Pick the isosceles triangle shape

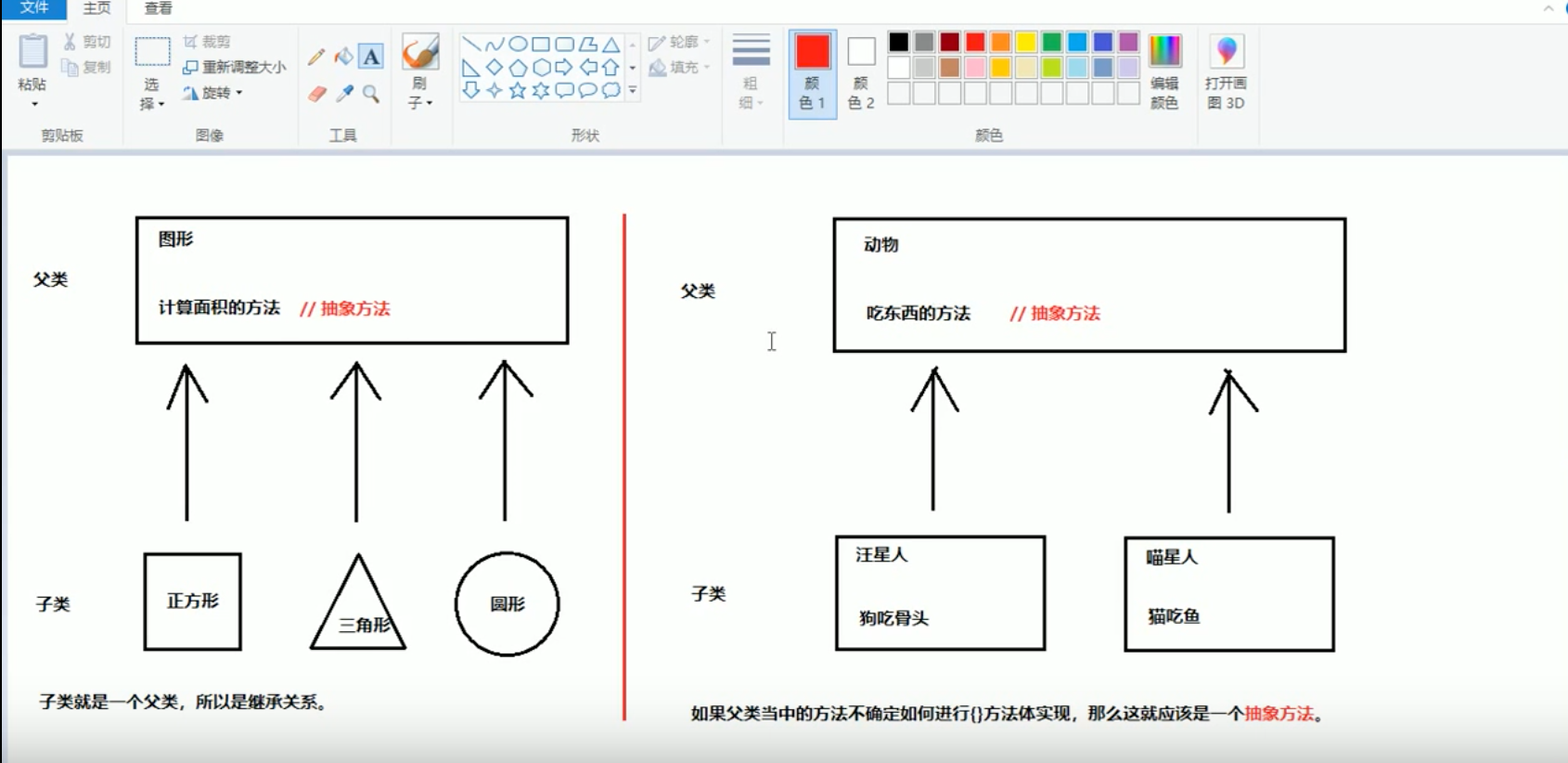610,44
